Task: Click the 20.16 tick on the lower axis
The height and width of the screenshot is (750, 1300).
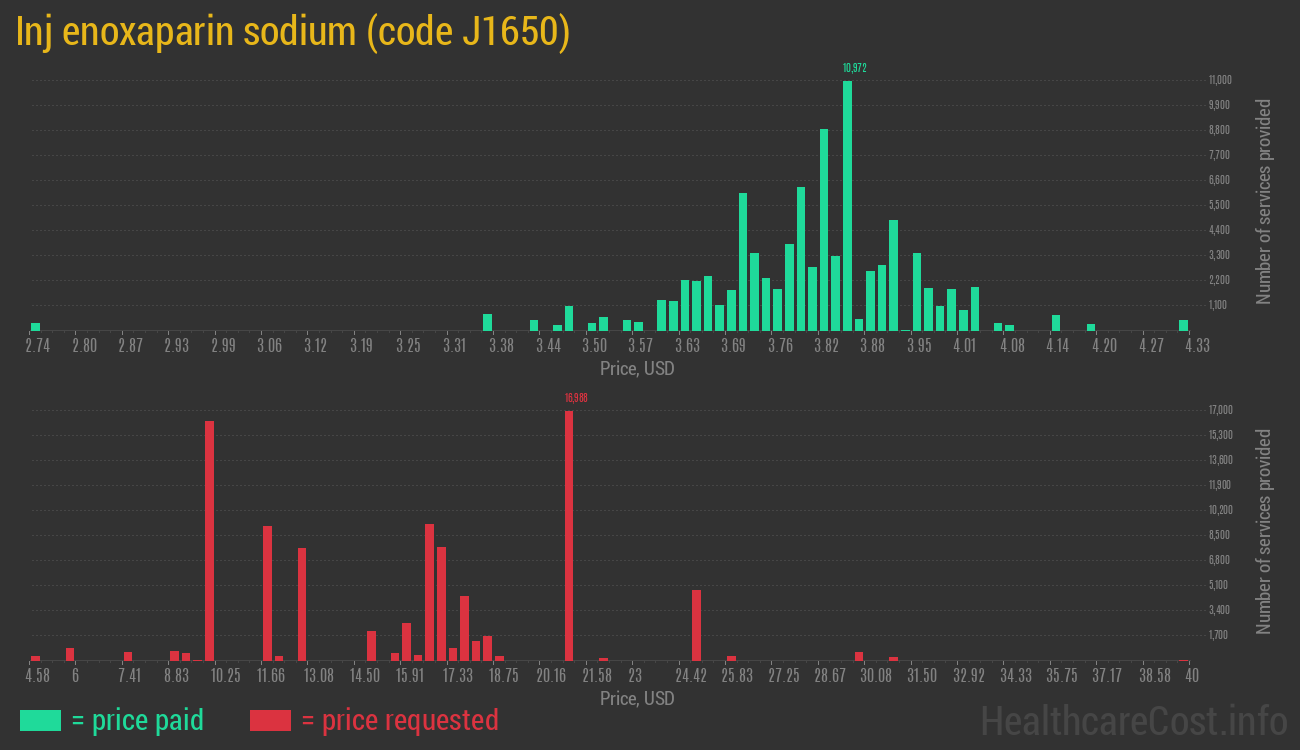Action: 551,676
